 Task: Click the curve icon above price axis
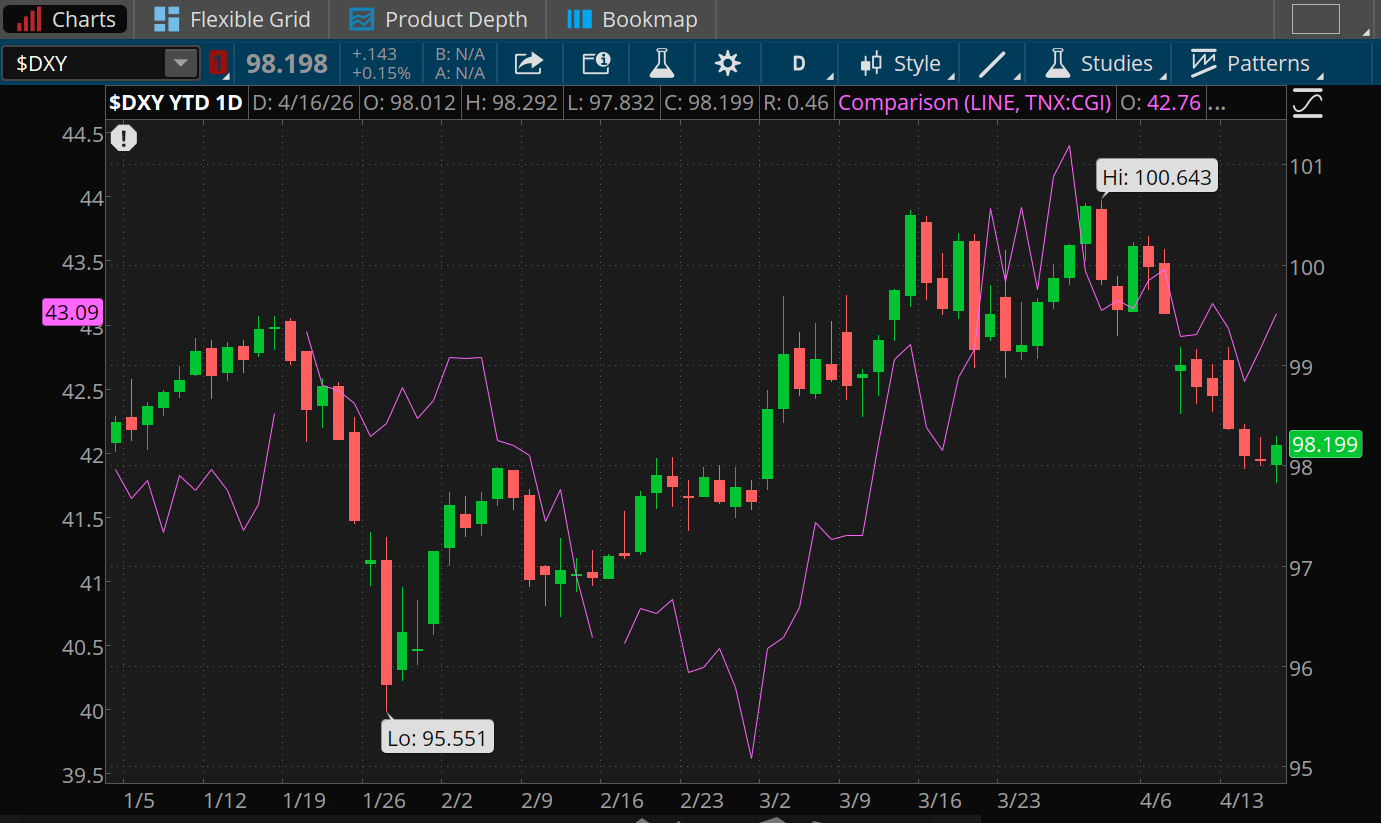pos(1307,103)
